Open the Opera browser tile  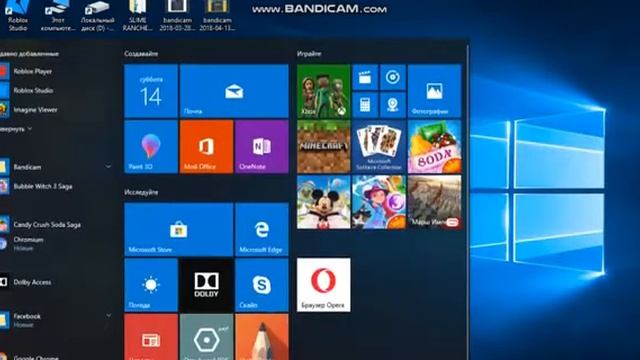coord(324,285)
